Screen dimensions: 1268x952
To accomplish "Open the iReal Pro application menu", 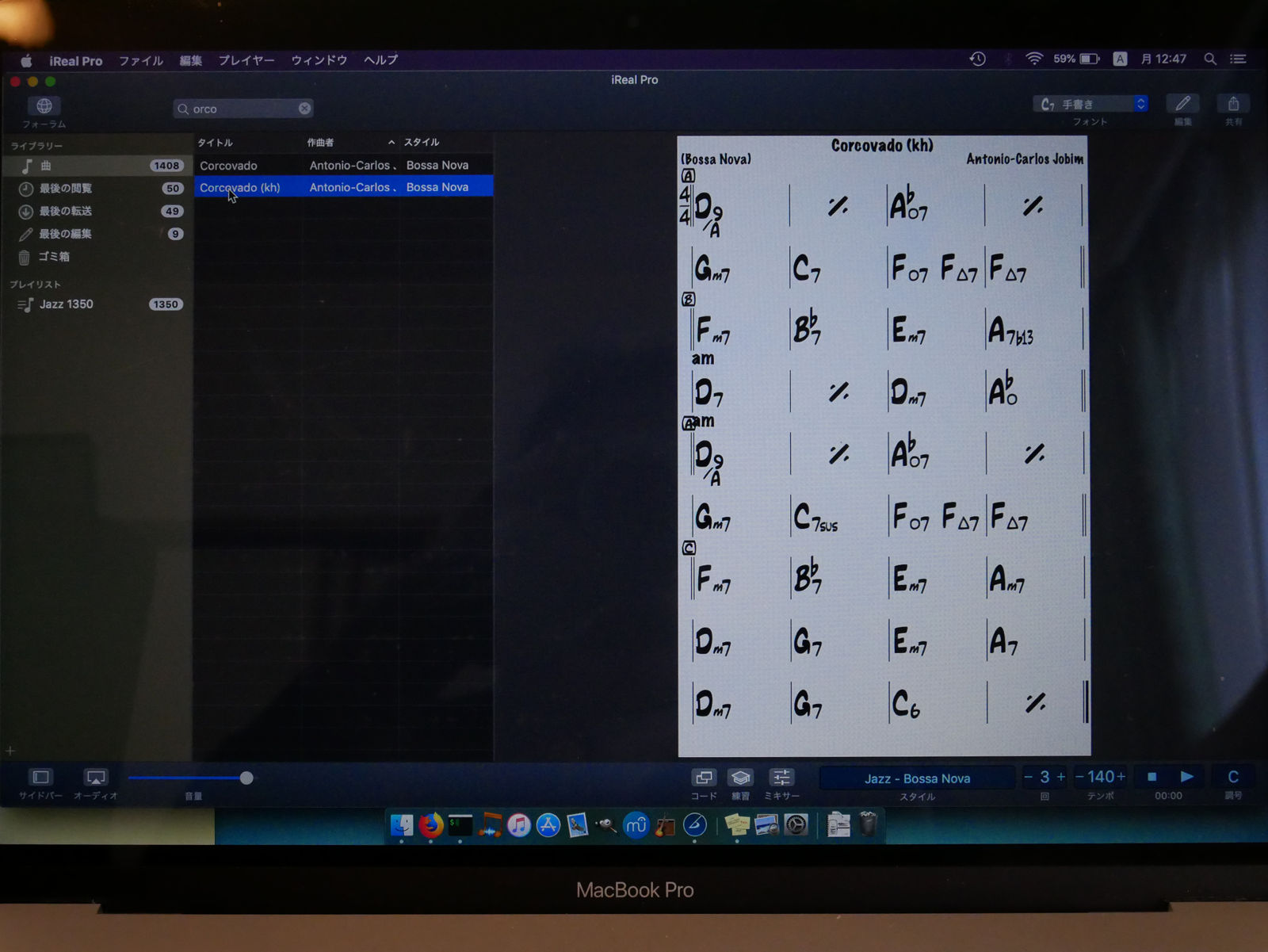I will [75, 61].
